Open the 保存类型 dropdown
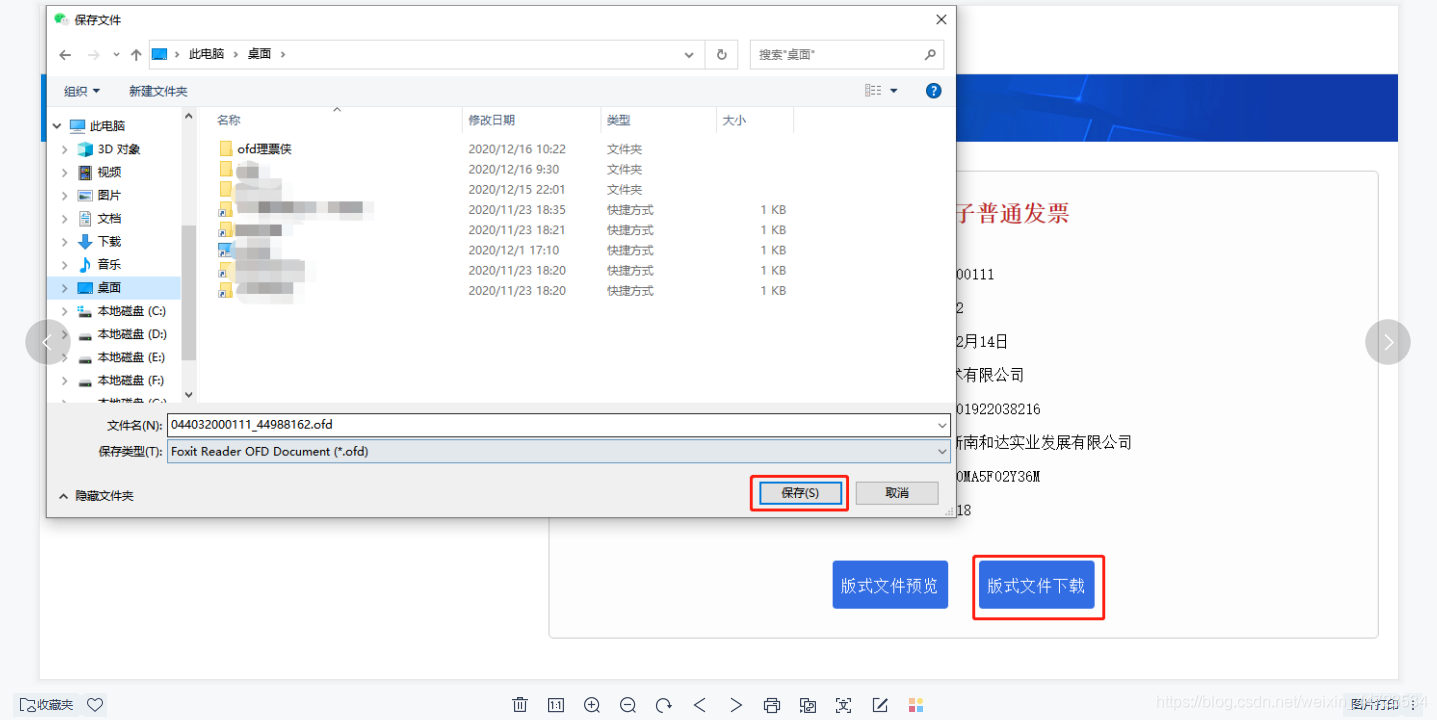 [558, 451]
